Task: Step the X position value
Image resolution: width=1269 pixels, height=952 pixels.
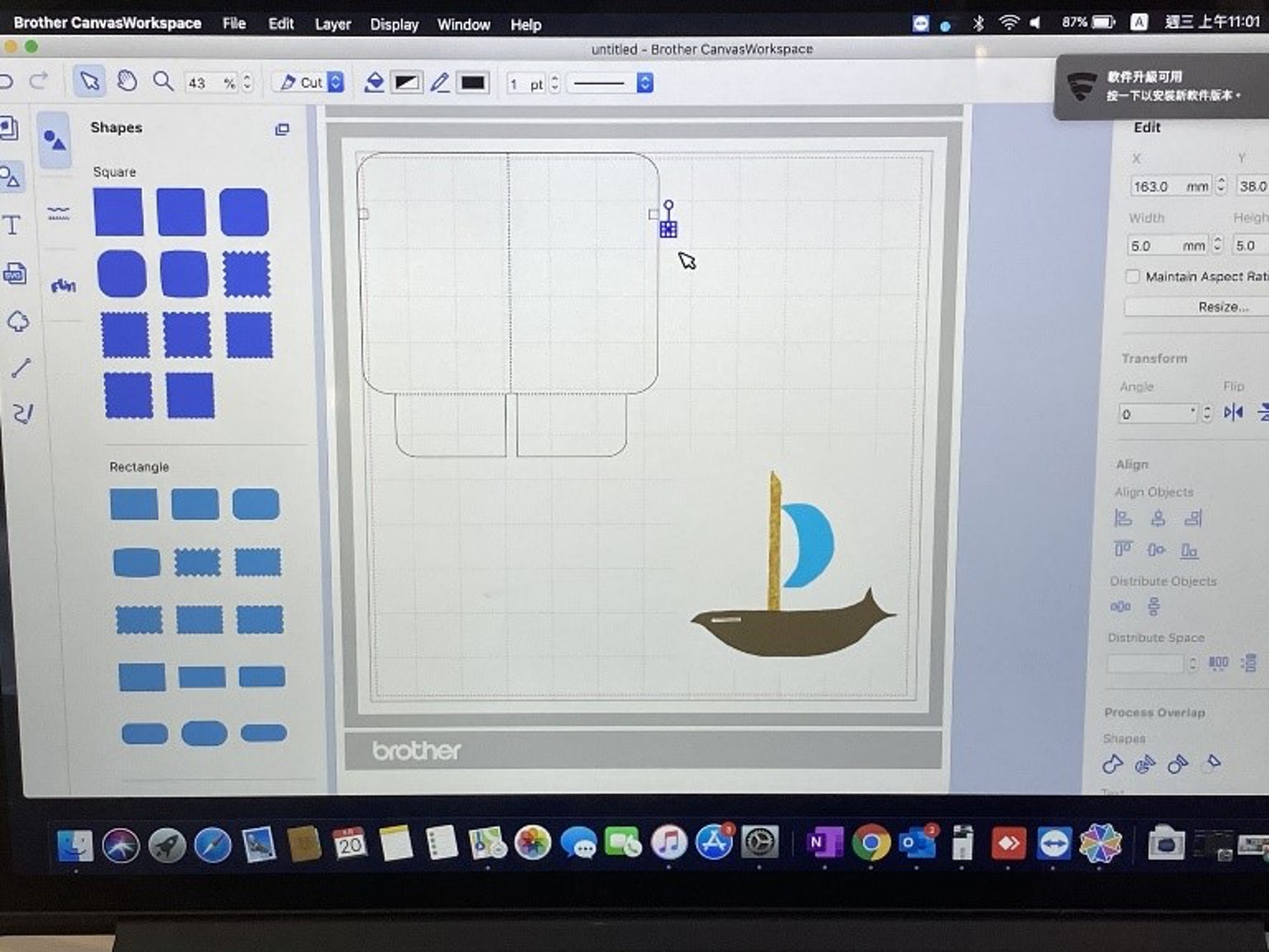Action: 1221,186
